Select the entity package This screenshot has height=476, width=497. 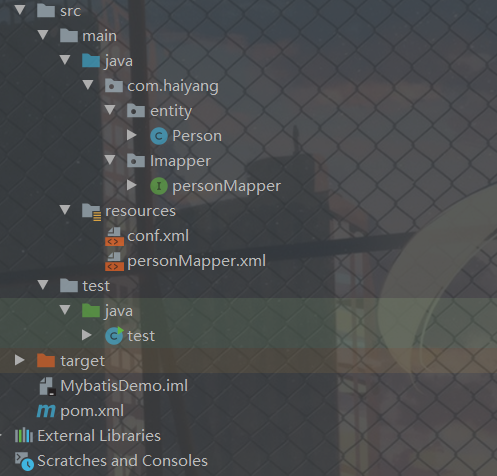point(171,111)
